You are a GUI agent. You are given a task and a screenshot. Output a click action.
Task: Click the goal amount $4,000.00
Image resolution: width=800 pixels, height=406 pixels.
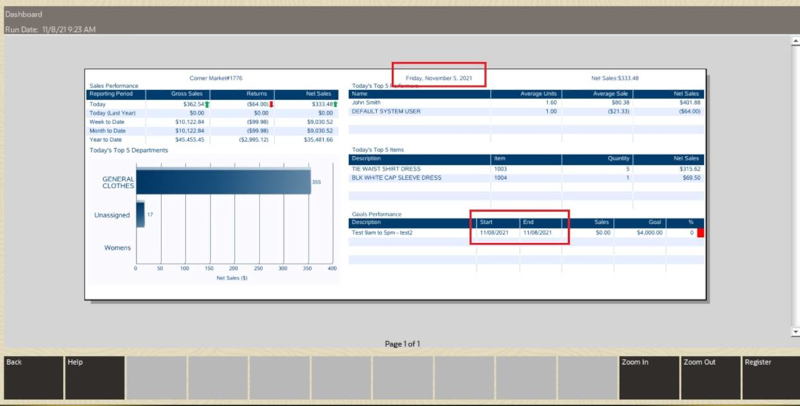click(649, 233)
